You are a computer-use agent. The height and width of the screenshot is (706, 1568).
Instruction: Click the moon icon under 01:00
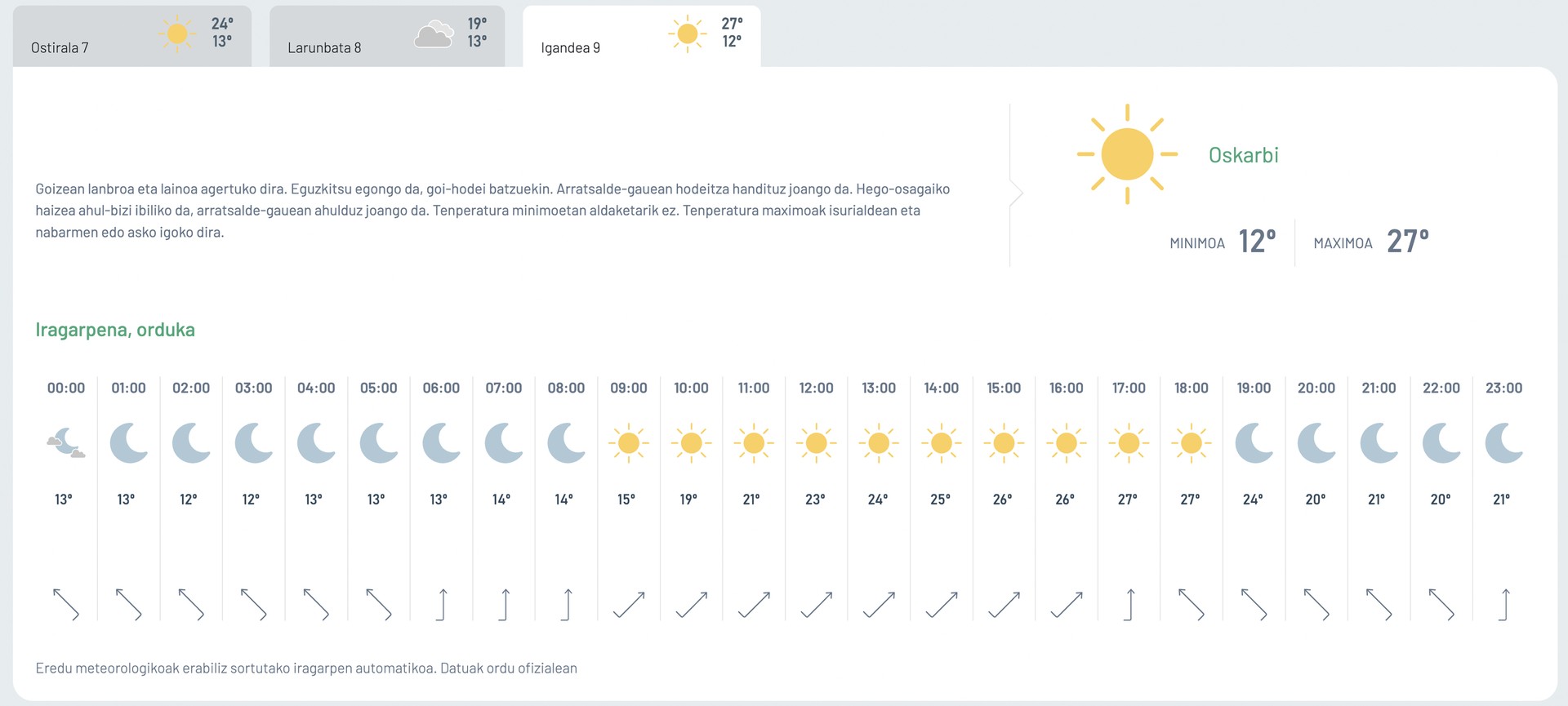click(x=129, y=443)
